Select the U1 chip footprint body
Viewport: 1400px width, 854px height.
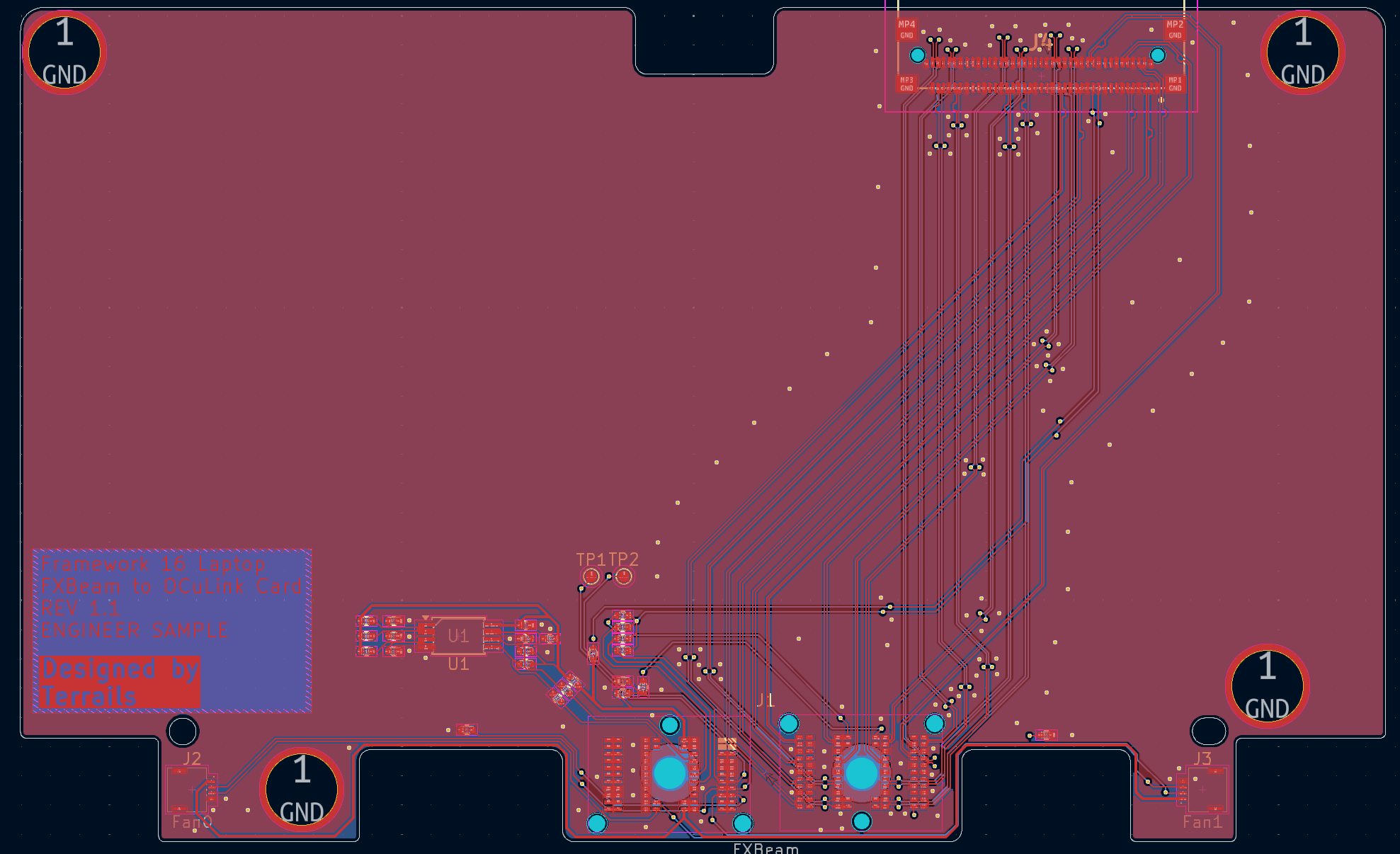(458, 636)
